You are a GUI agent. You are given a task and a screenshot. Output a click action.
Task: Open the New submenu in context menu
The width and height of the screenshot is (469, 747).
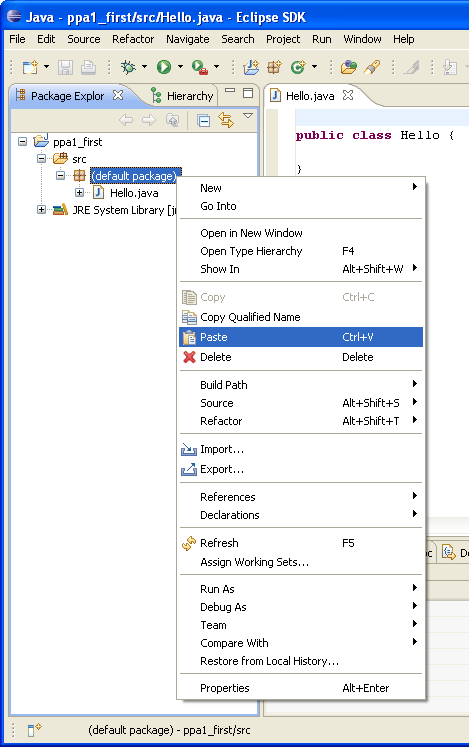coord(301,188)
